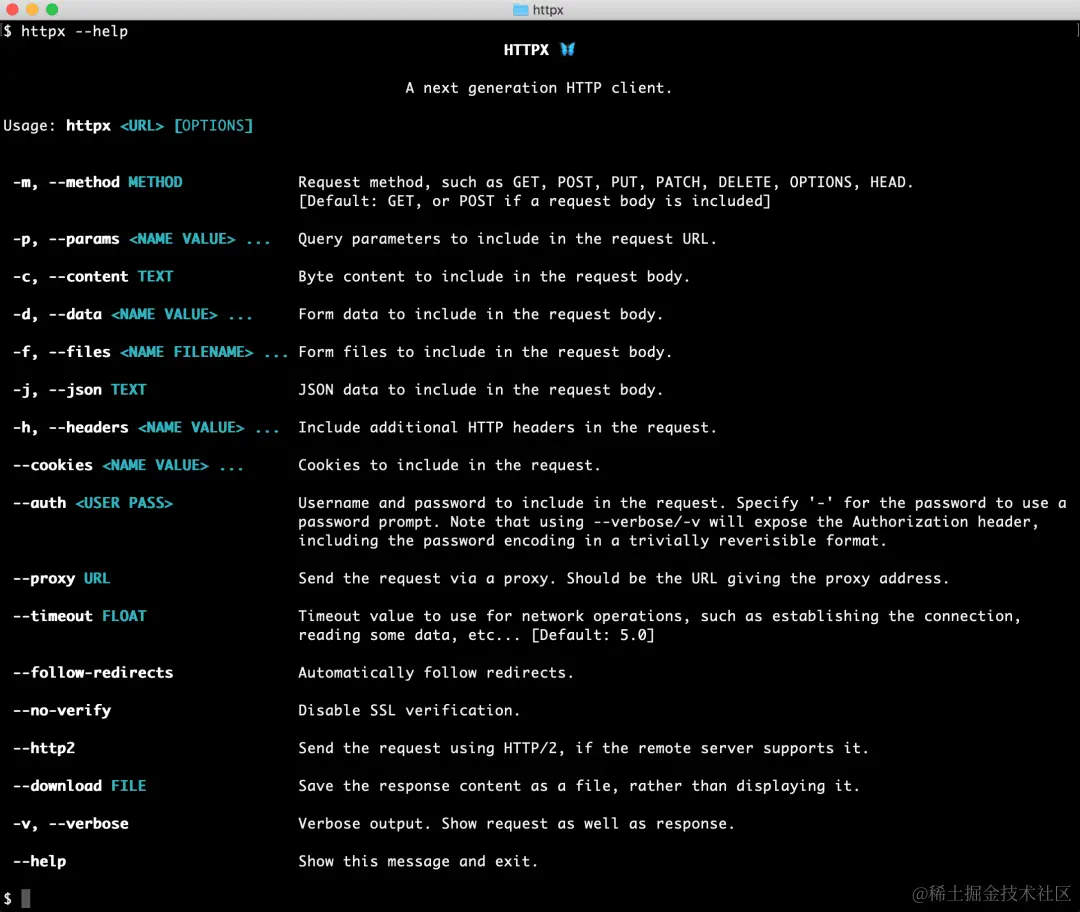Click the line starting 'password prompt. Note that'
Screen dimensions: 1080x912
coord(669,522)
